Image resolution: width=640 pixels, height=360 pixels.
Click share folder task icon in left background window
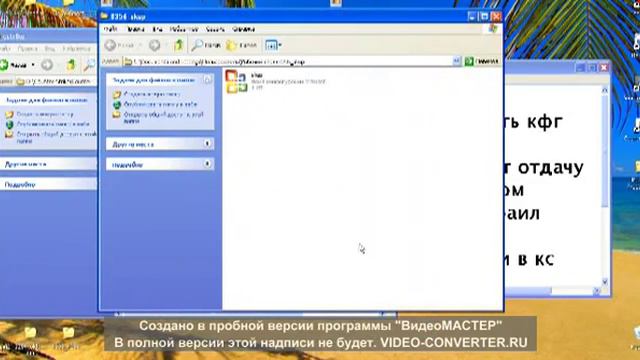coord(9,134)
